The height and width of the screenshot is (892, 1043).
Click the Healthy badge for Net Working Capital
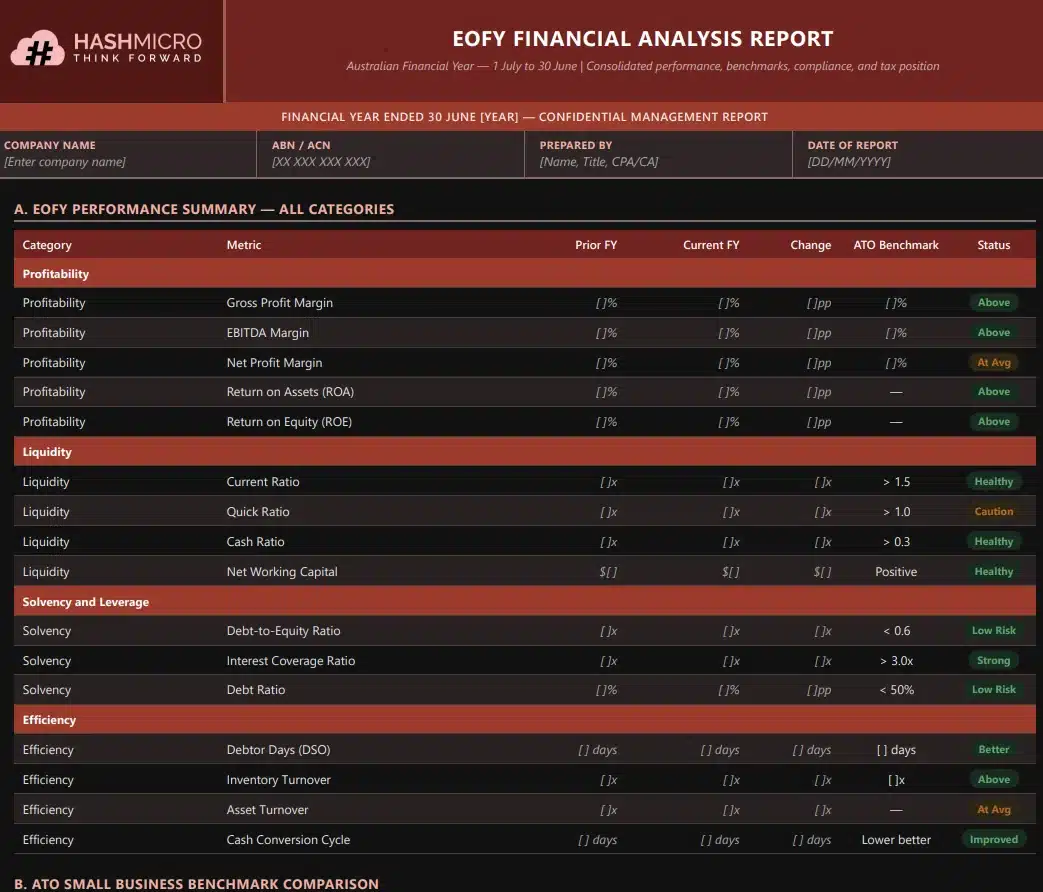tap(994, 572)
